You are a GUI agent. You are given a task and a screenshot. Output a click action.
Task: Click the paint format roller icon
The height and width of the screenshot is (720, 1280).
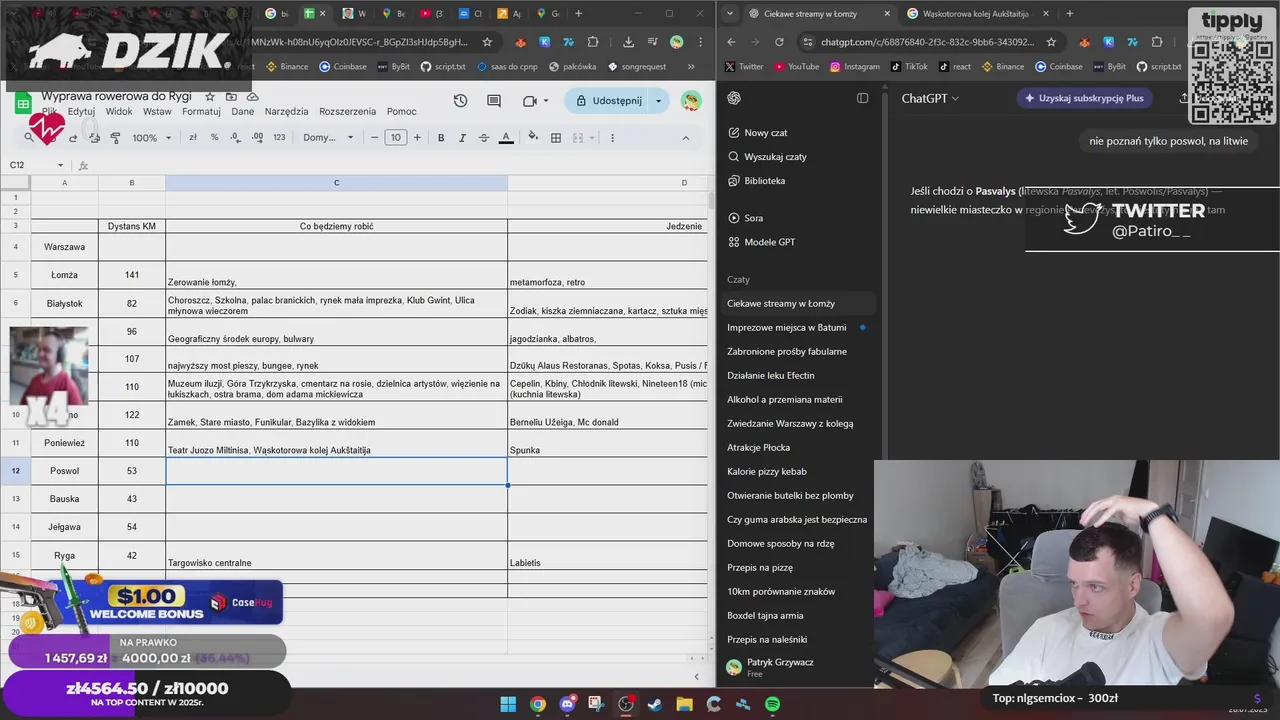[x=115, y=138]
